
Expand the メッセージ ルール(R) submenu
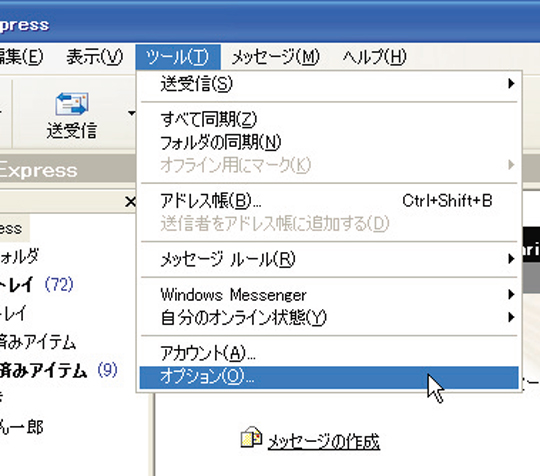329,259
